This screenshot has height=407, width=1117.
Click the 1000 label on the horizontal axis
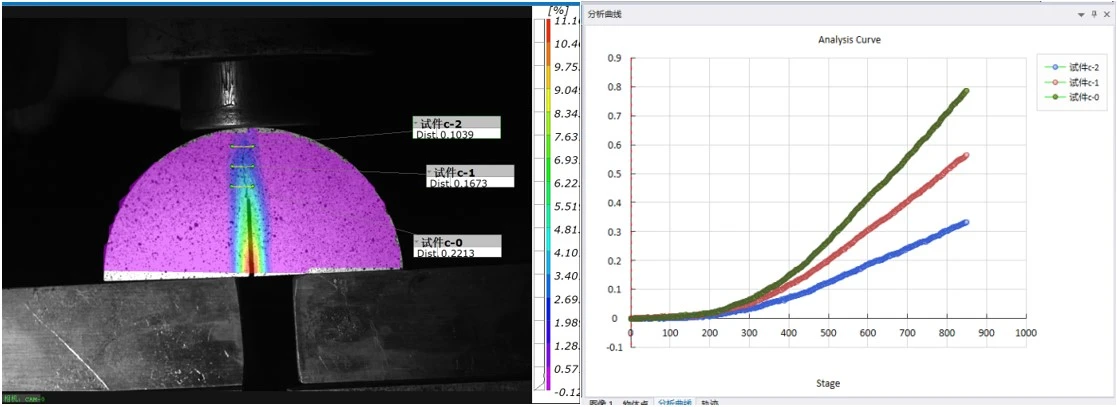(1026, 333)
